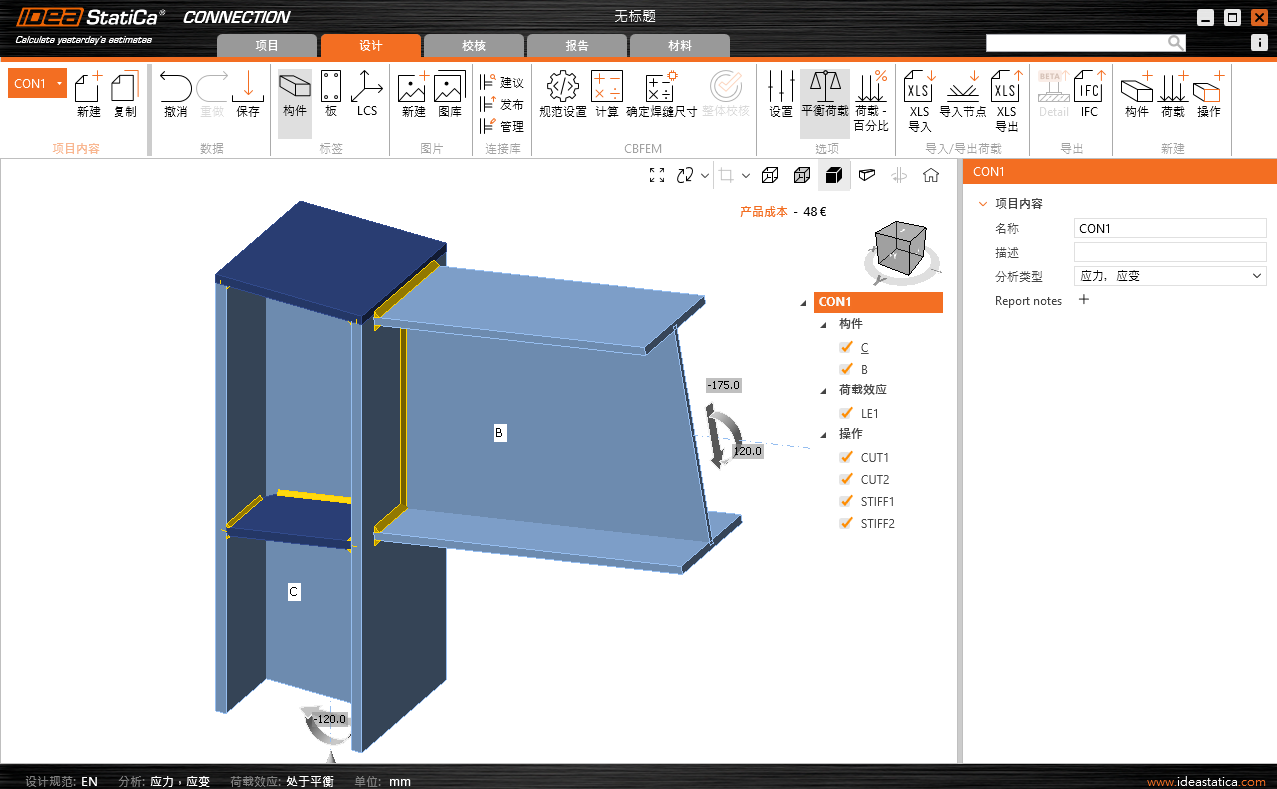Click 建议 in connection library
This screenshot has height=789, width=1277.
502,82
